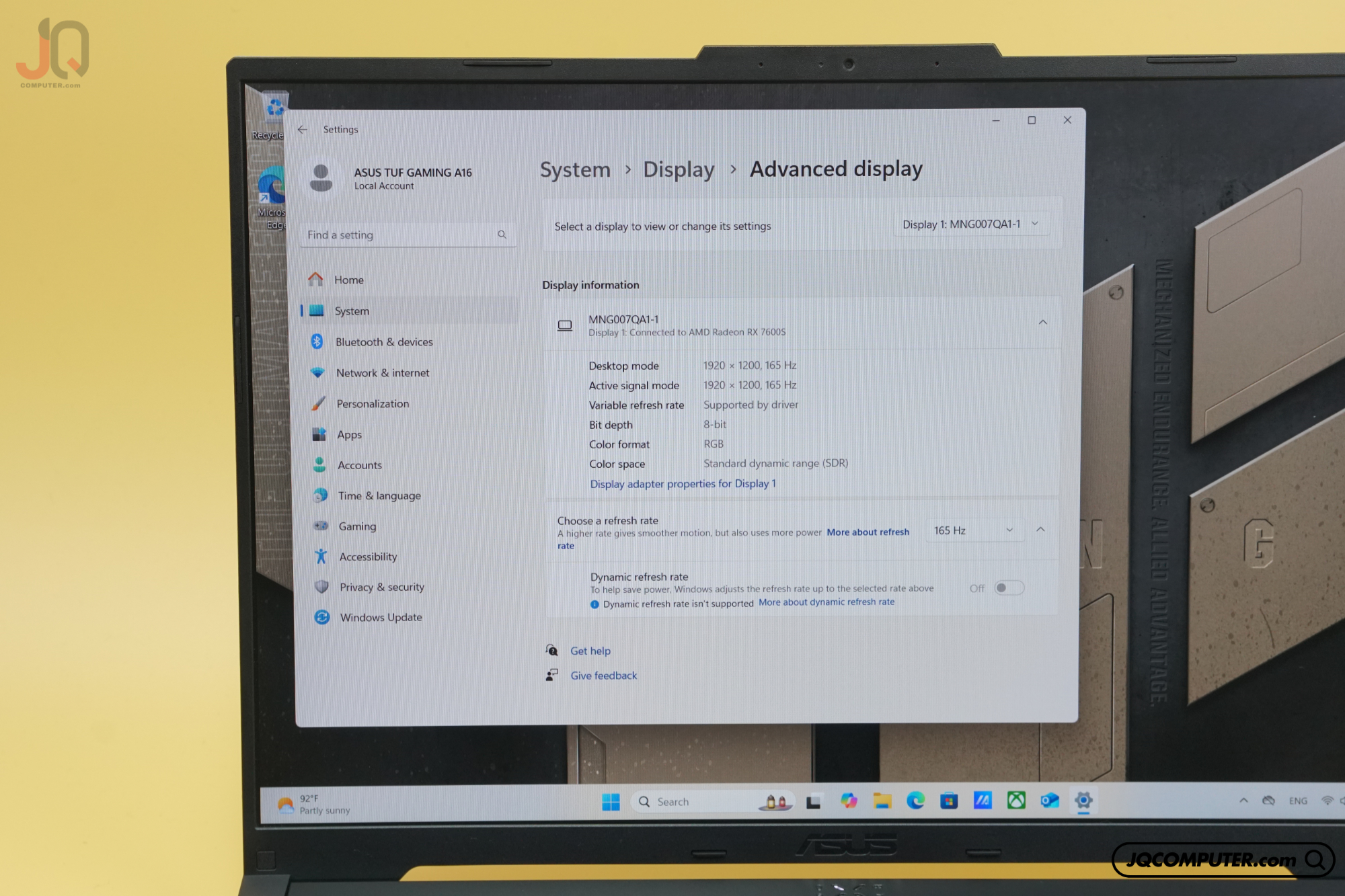Click the search magnifier in Find a setting
Image resolution: width=1345 pixels, height=896 pixels.
[502, 235]
